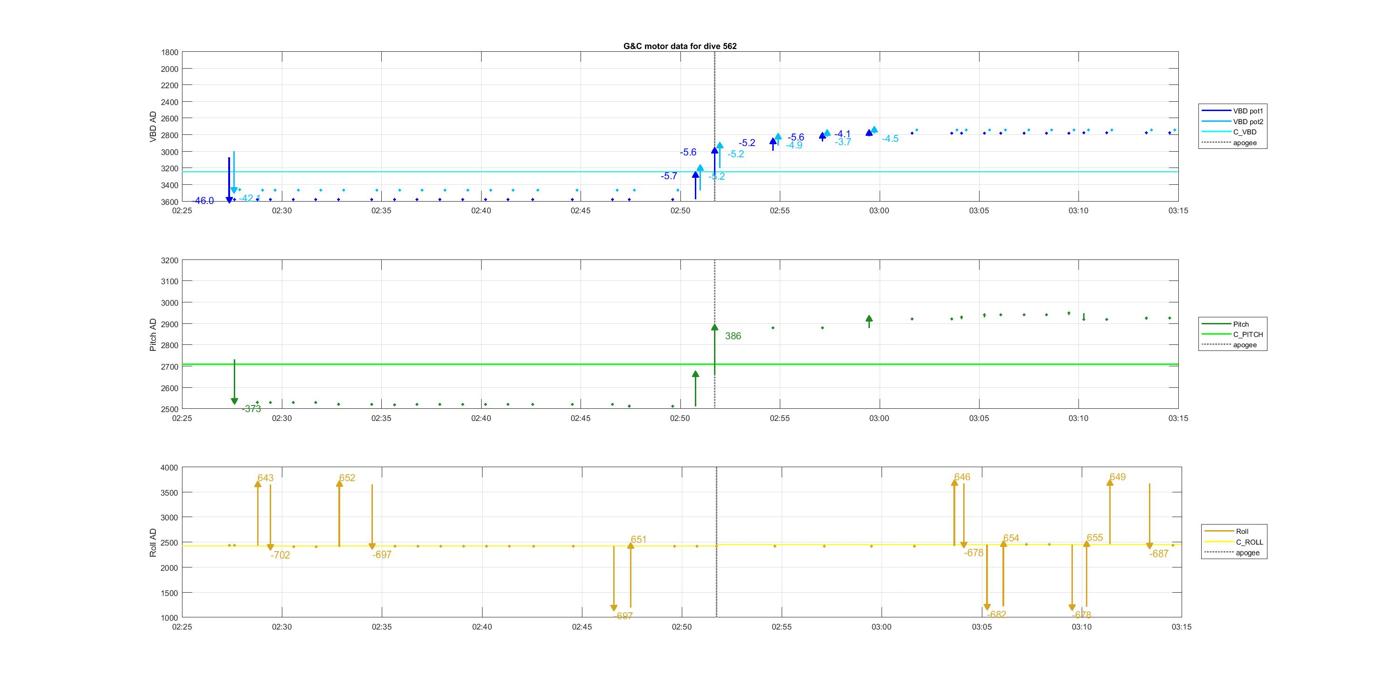Click "apogee" entry in the VBD legend
Image resolution: width=1400 pixels, height=693 pixels.
pos(1245,142)
